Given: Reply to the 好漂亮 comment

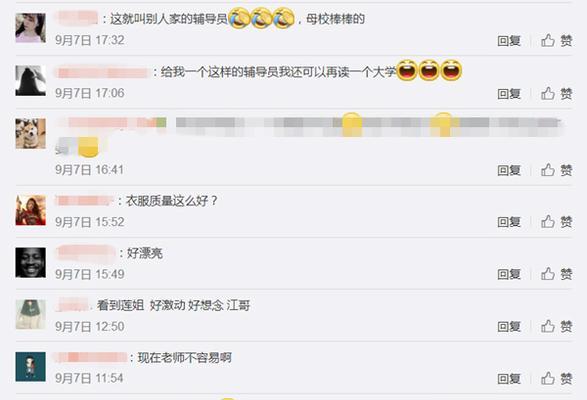Looking at the screenshot, I should (x=509, y=275).
